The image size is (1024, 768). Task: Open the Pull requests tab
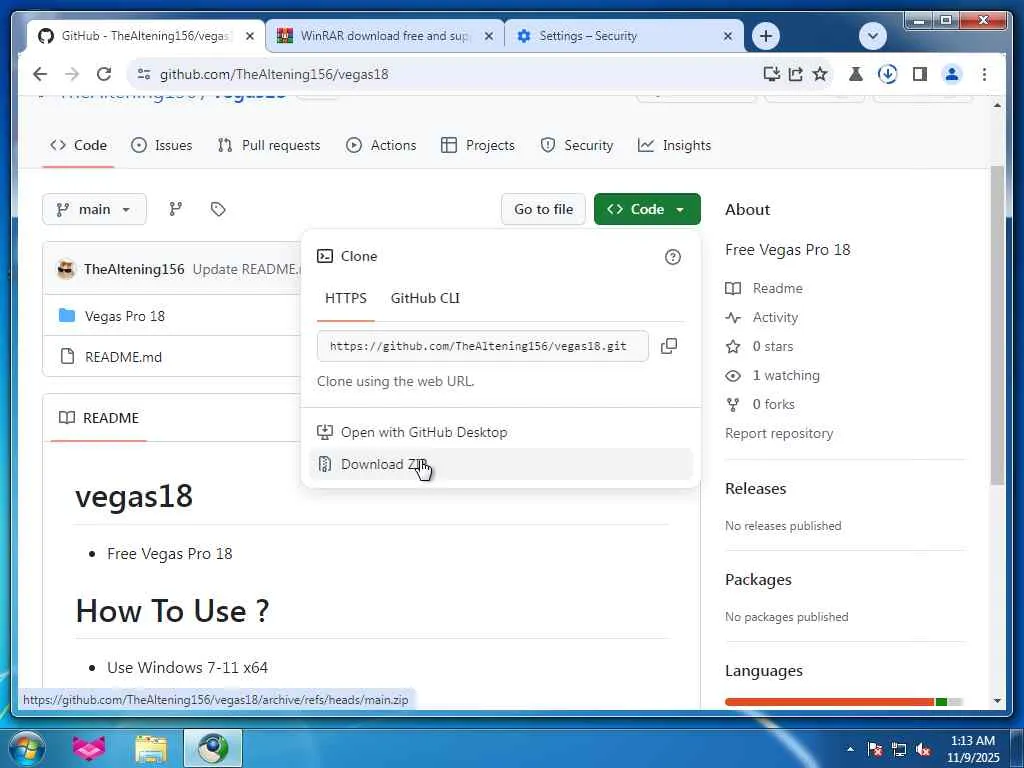(x=268, y=145)
